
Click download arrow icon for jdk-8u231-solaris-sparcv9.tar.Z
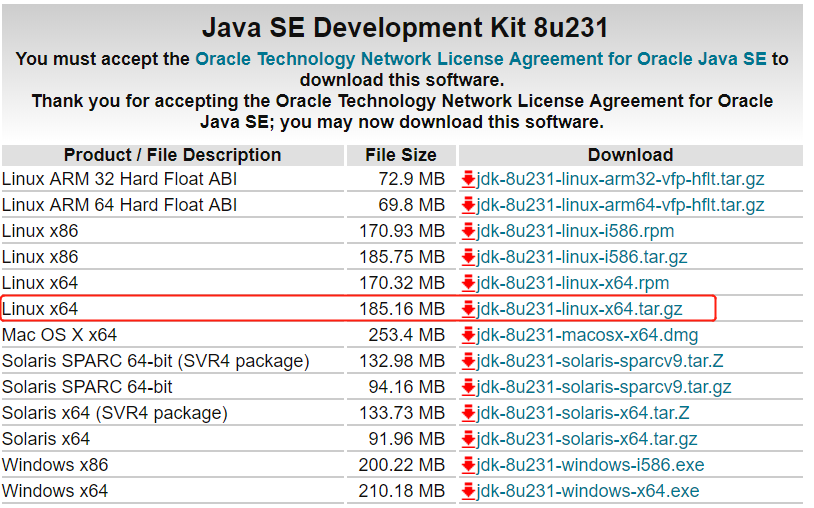click(468, 361)
